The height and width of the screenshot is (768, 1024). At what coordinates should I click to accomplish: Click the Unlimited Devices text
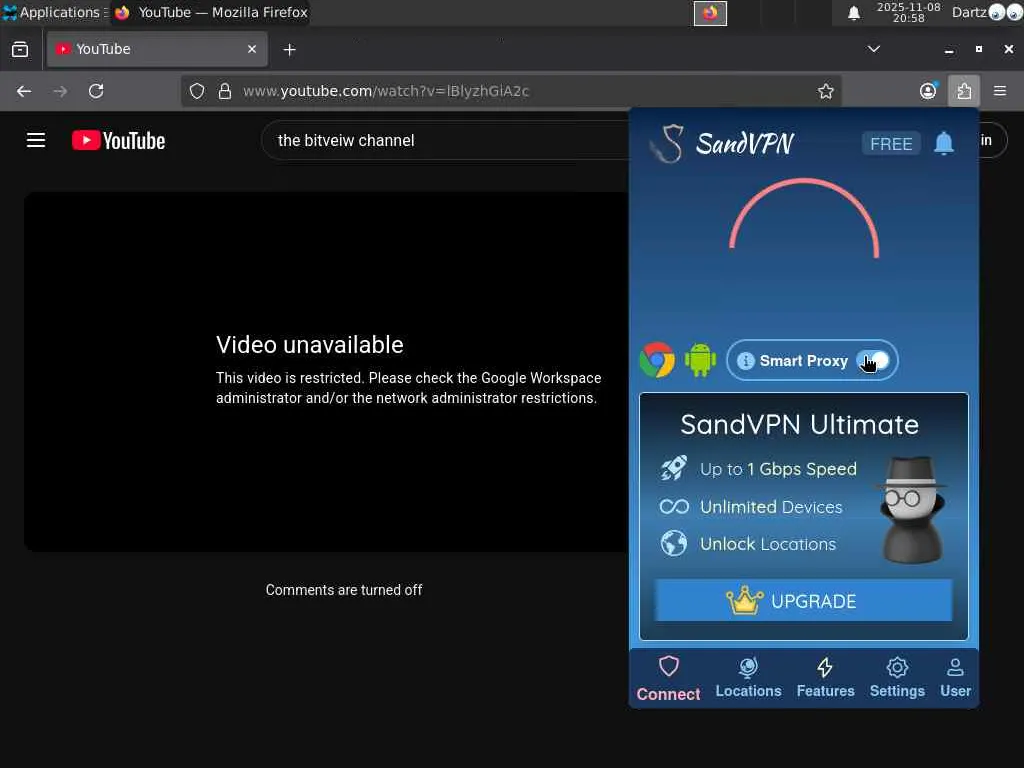771,507
